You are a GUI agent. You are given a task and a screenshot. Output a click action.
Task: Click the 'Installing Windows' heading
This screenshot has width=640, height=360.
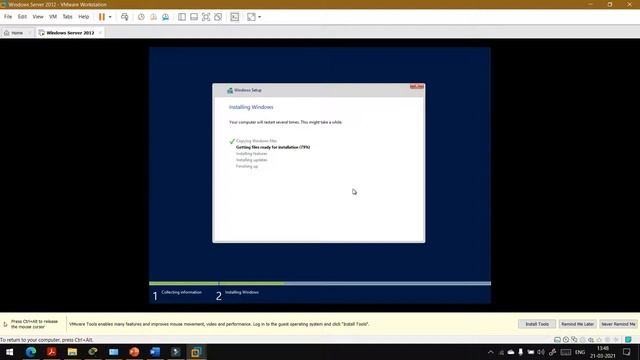point(251,107)
